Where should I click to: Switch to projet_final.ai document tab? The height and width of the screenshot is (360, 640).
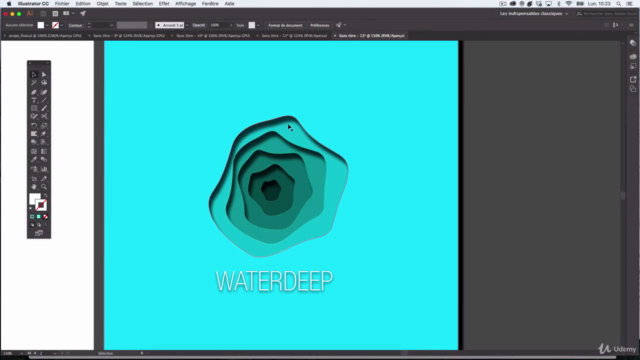pos(45,36)
